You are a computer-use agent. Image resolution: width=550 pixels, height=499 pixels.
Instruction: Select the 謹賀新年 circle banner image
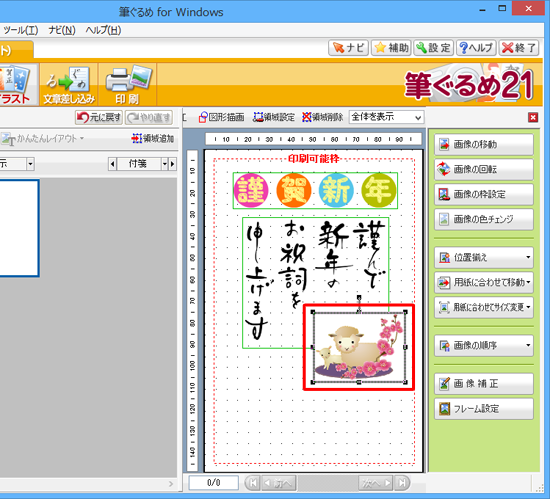pyautogui.click(x=315, y=190)
